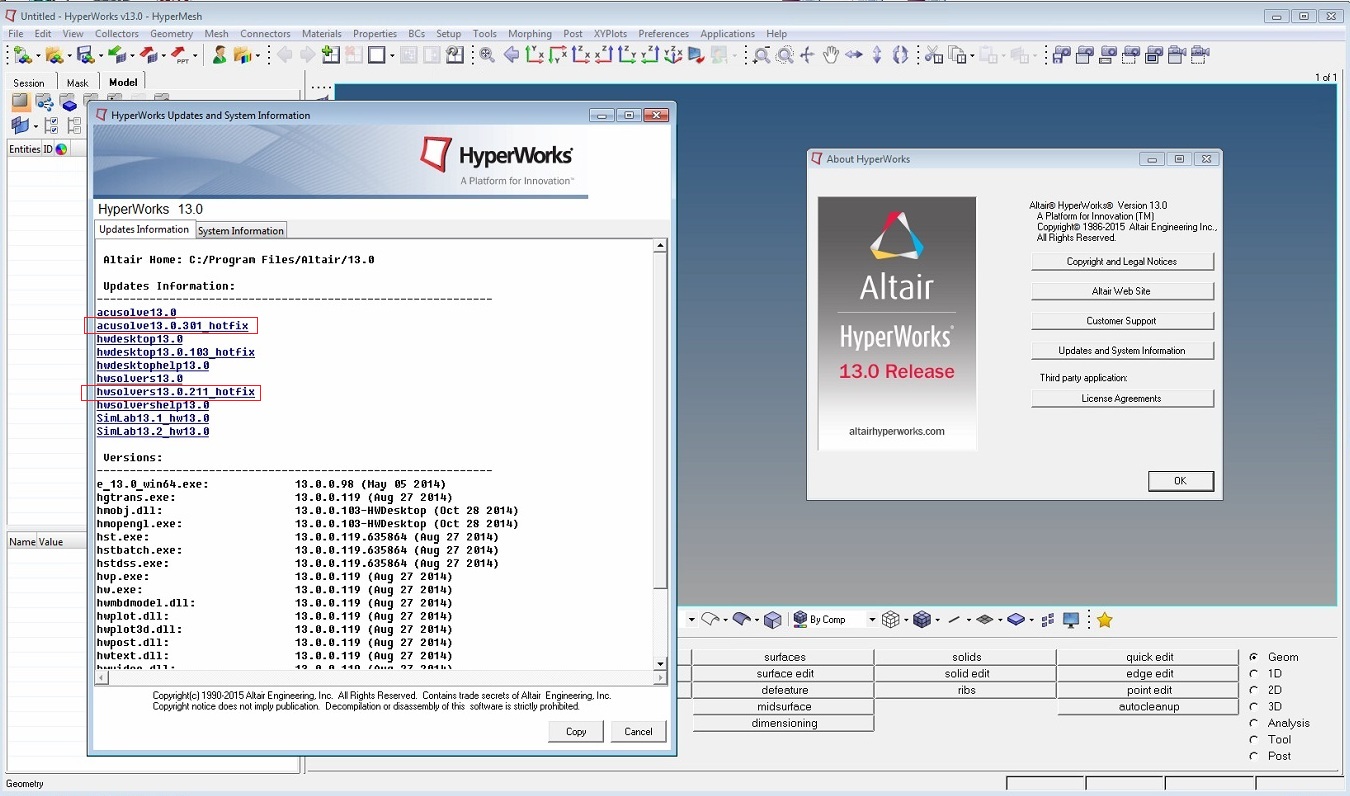Open the Morphing menu
1350x796 pixels.
(530, 34)
